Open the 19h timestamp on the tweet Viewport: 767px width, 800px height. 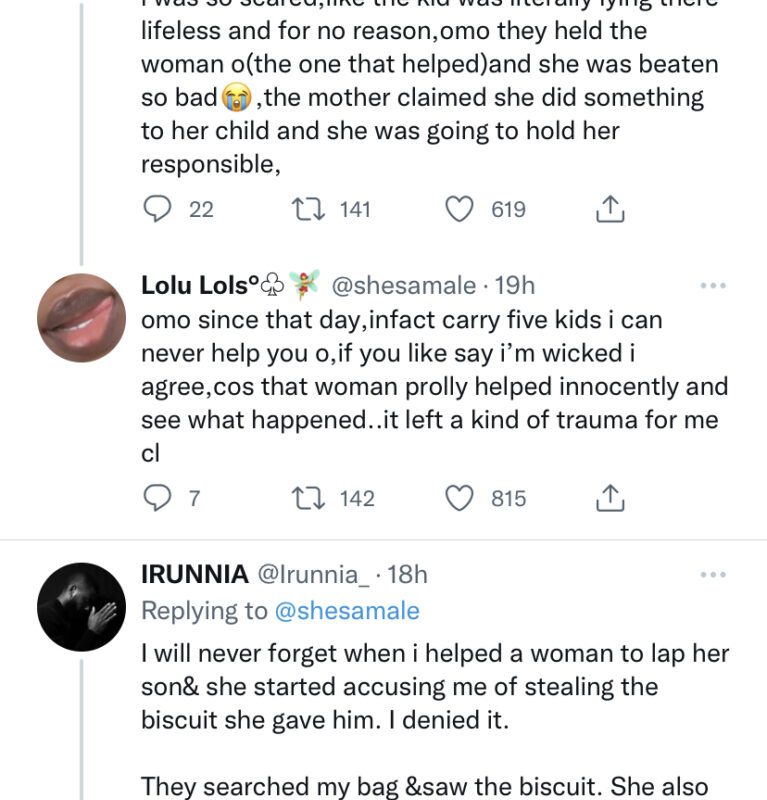[515, 286]
